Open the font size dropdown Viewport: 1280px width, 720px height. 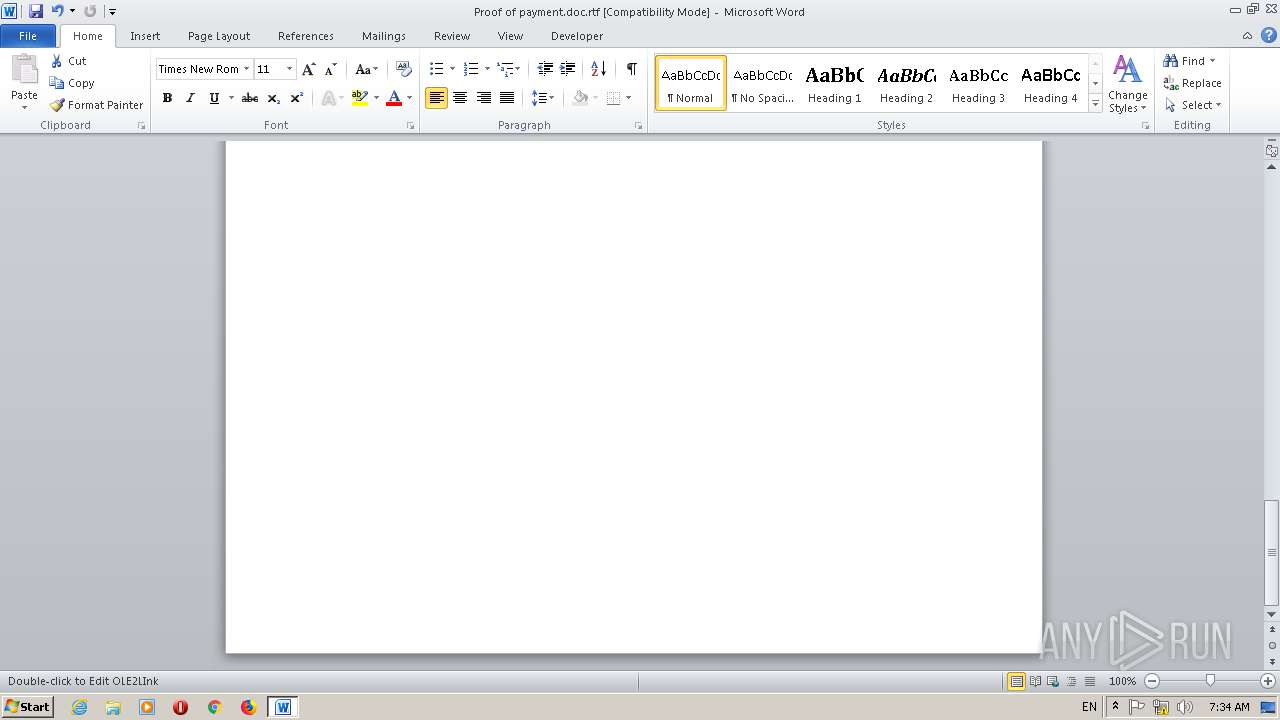[290, 69]
